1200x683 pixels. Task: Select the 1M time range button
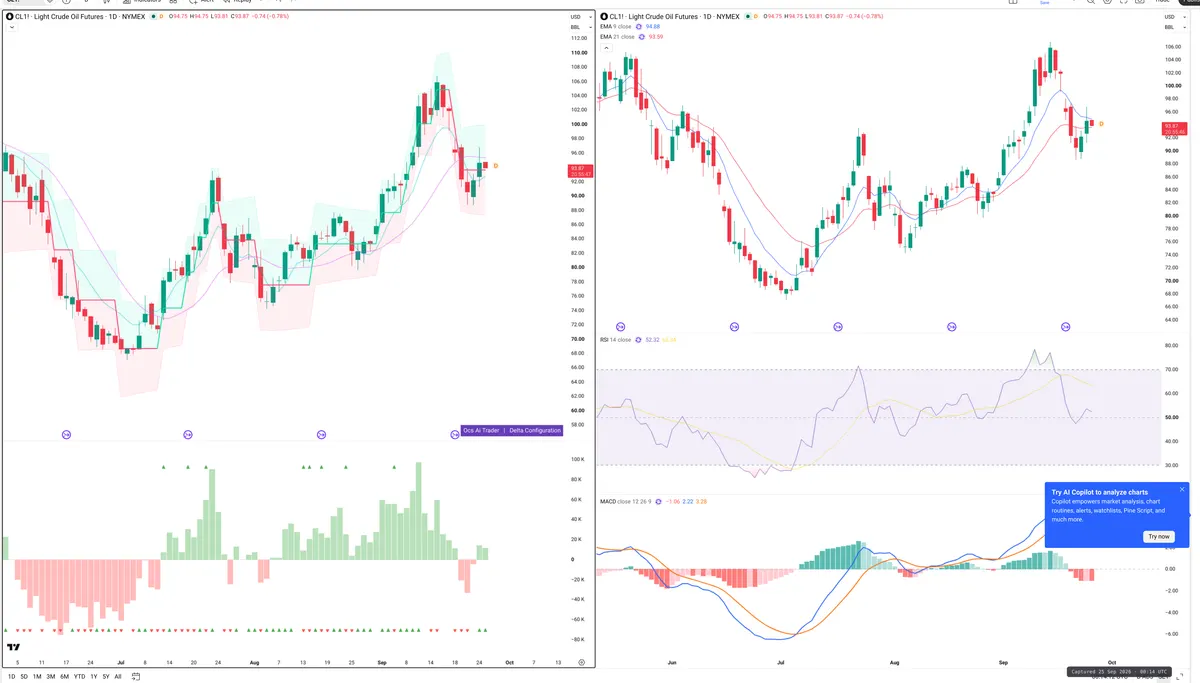coord(37,676)
